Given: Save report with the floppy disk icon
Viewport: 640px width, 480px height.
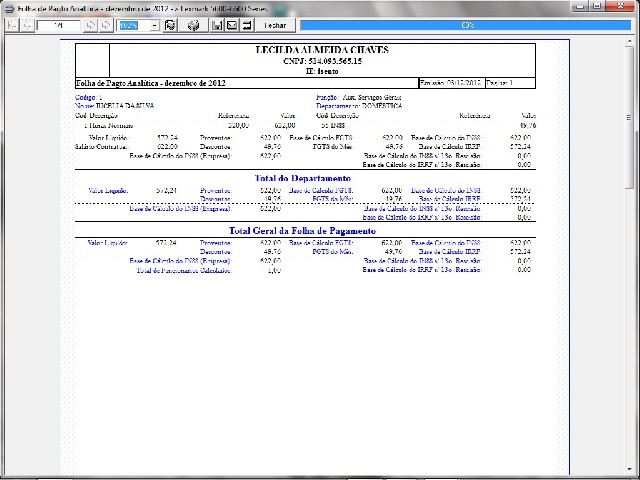Looking at the screenshot, I should (x=217, y=25).
